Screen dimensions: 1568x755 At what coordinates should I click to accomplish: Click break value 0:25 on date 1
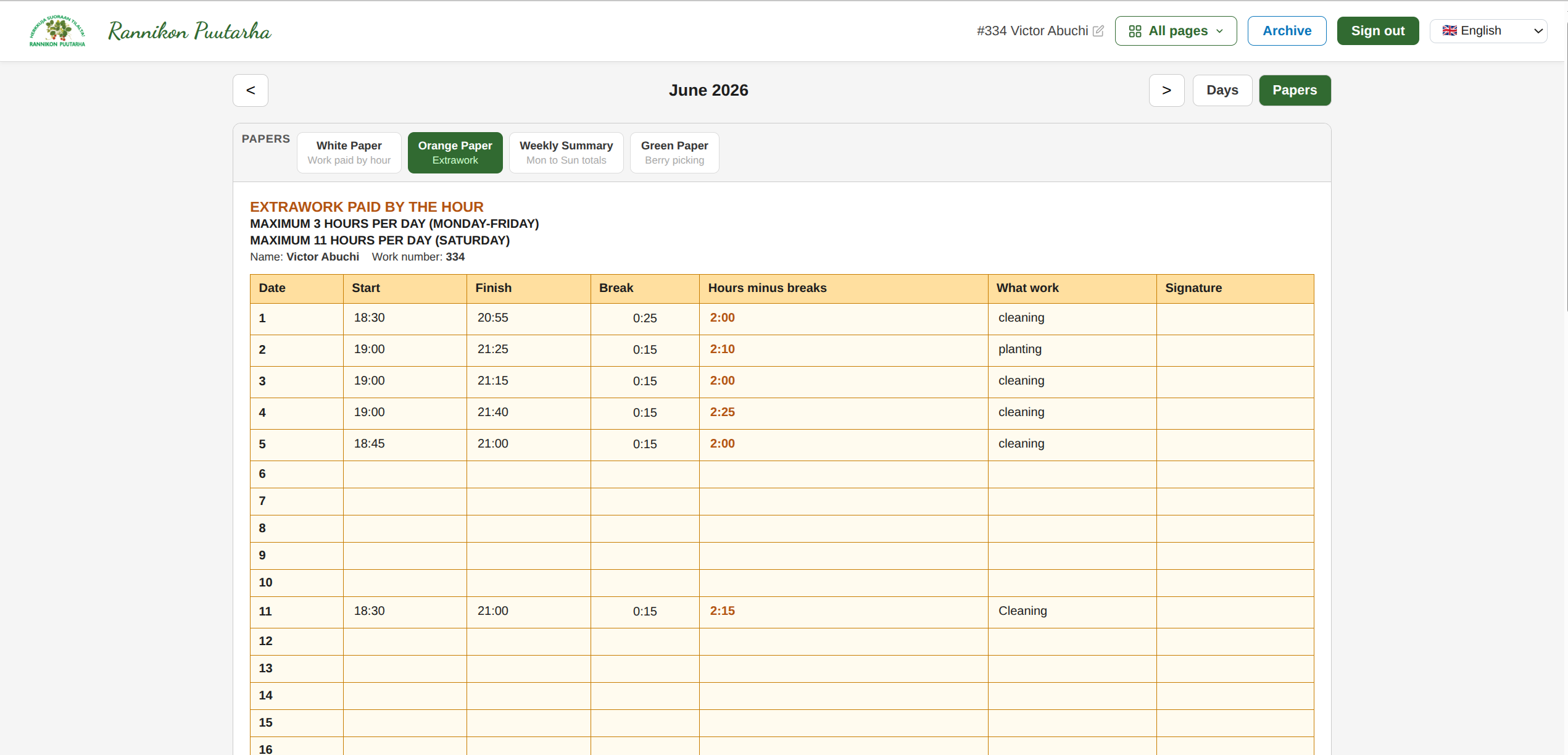coord(645,319)
